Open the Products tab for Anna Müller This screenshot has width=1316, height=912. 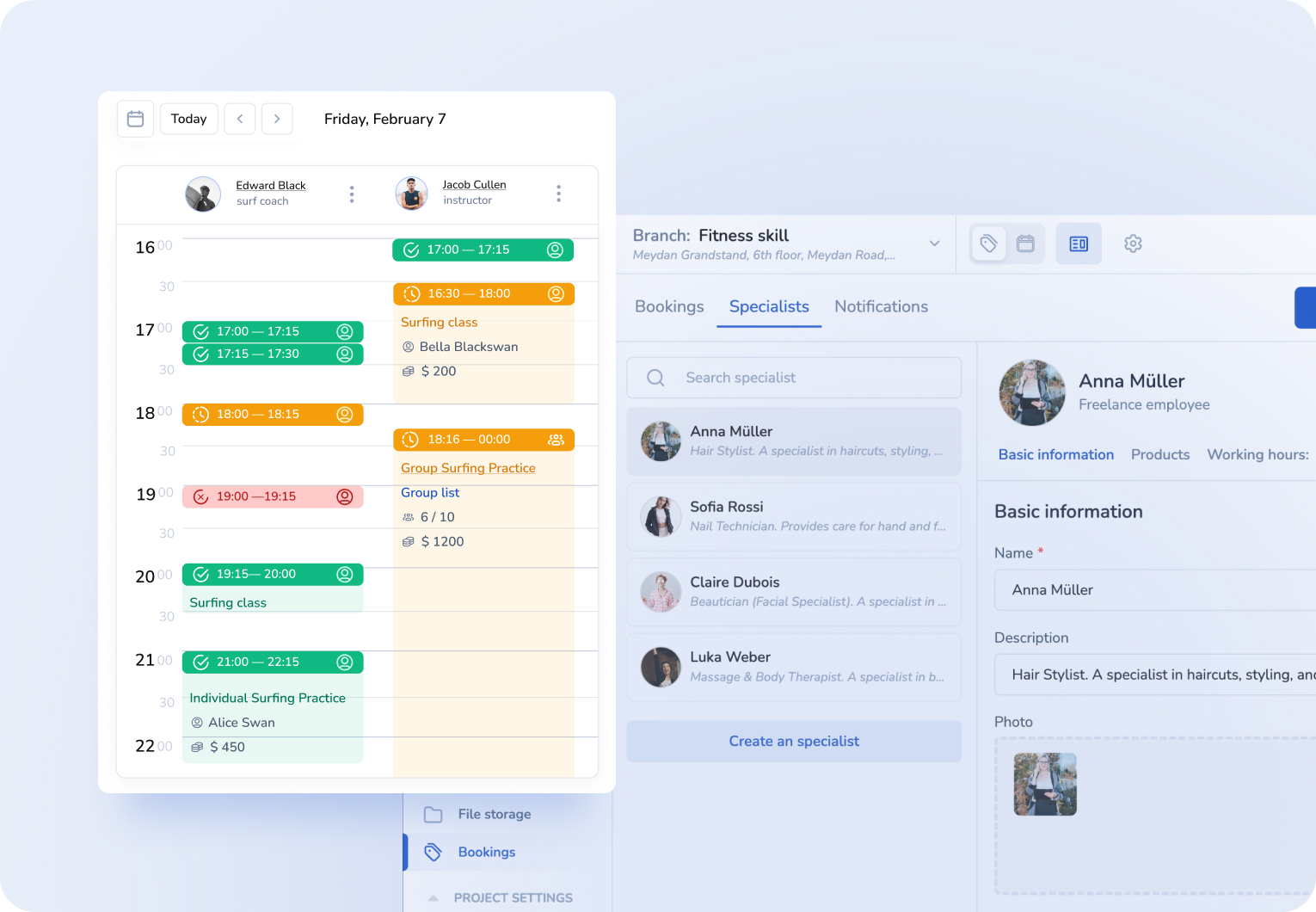(x=1159, y=454)
